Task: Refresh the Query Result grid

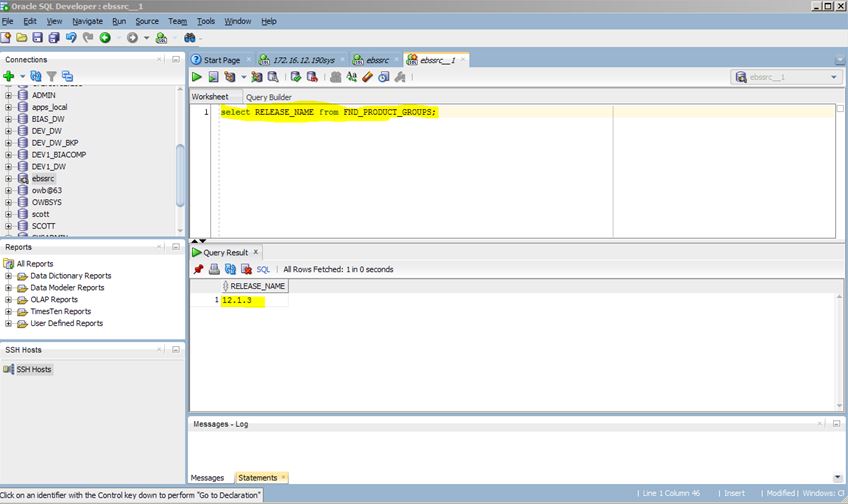Action: pos(230,269)
